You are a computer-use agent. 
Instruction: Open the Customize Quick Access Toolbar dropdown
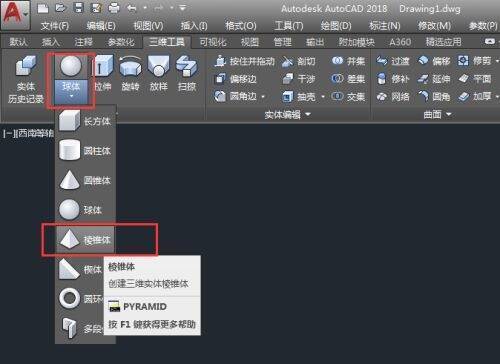(183, 8)
